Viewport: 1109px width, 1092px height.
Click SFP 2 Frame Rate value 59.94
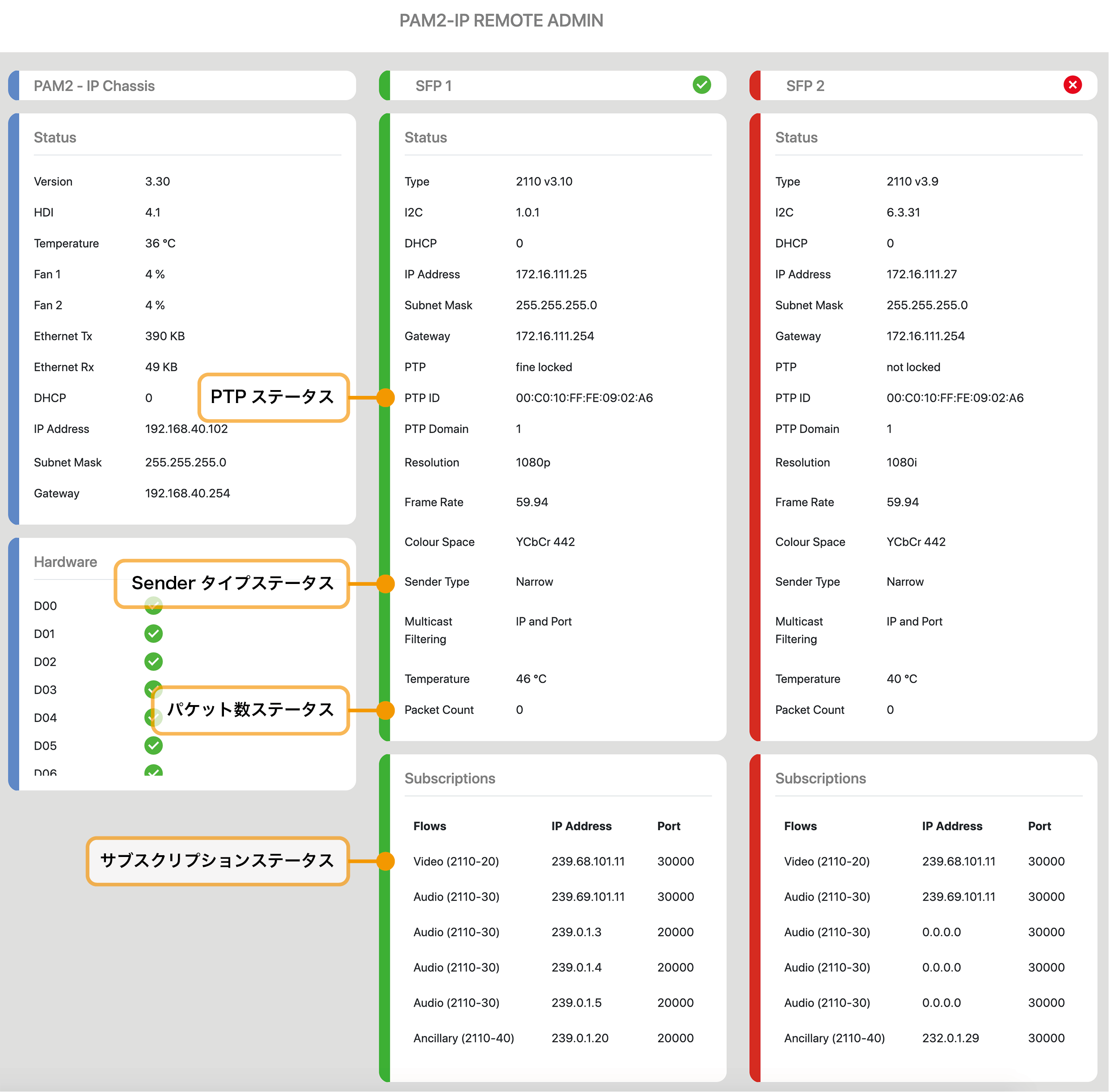[x=902, y=502]
